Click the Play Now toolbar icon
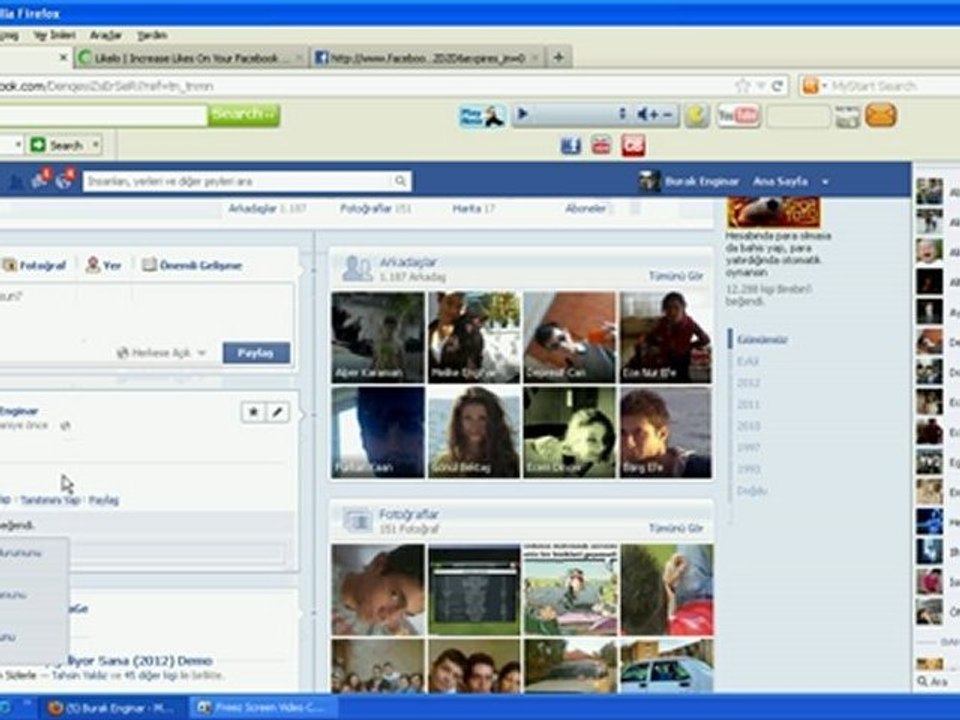This screenshot has width=960, height=720. pos(482,115)
